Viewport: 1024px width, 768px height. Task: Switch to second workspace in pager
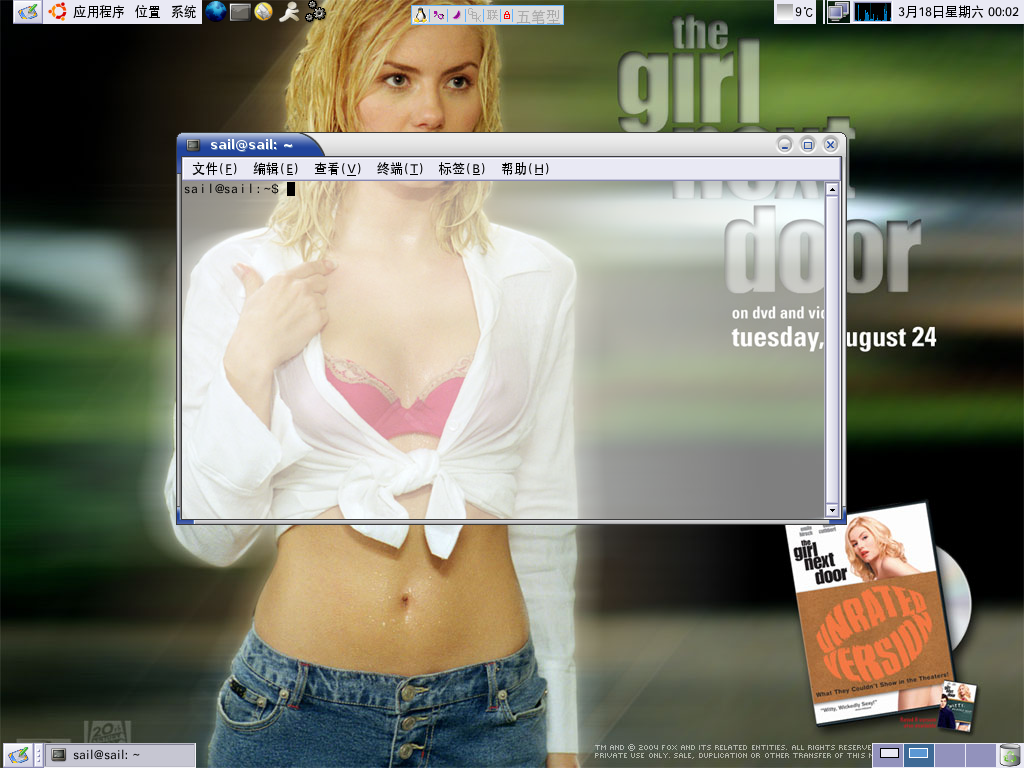pos(919,754)
